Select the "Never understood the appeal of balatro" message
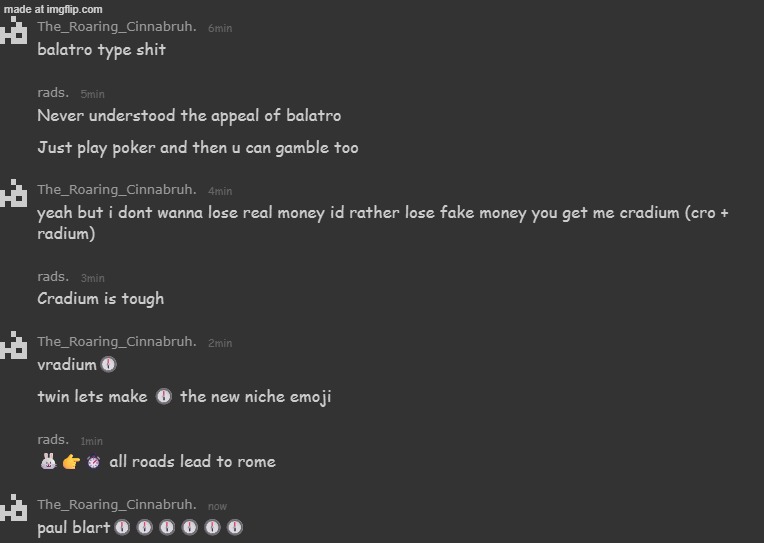The width and height of the screenshot is (764, 543). 189,116
